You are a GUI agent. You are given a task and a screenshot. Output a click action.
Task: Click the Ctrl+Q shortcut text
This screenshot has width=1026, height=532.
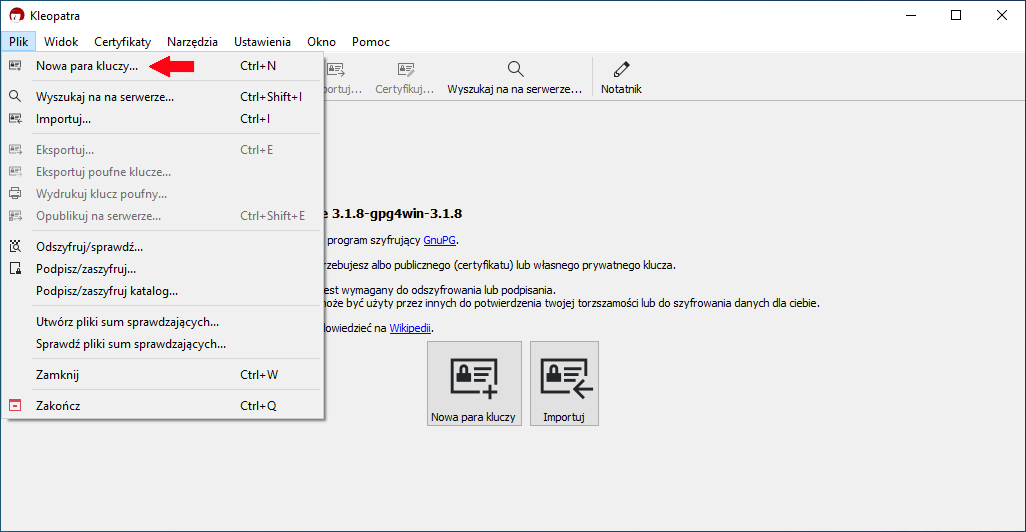pyautogui.click(x=258, y=406)
